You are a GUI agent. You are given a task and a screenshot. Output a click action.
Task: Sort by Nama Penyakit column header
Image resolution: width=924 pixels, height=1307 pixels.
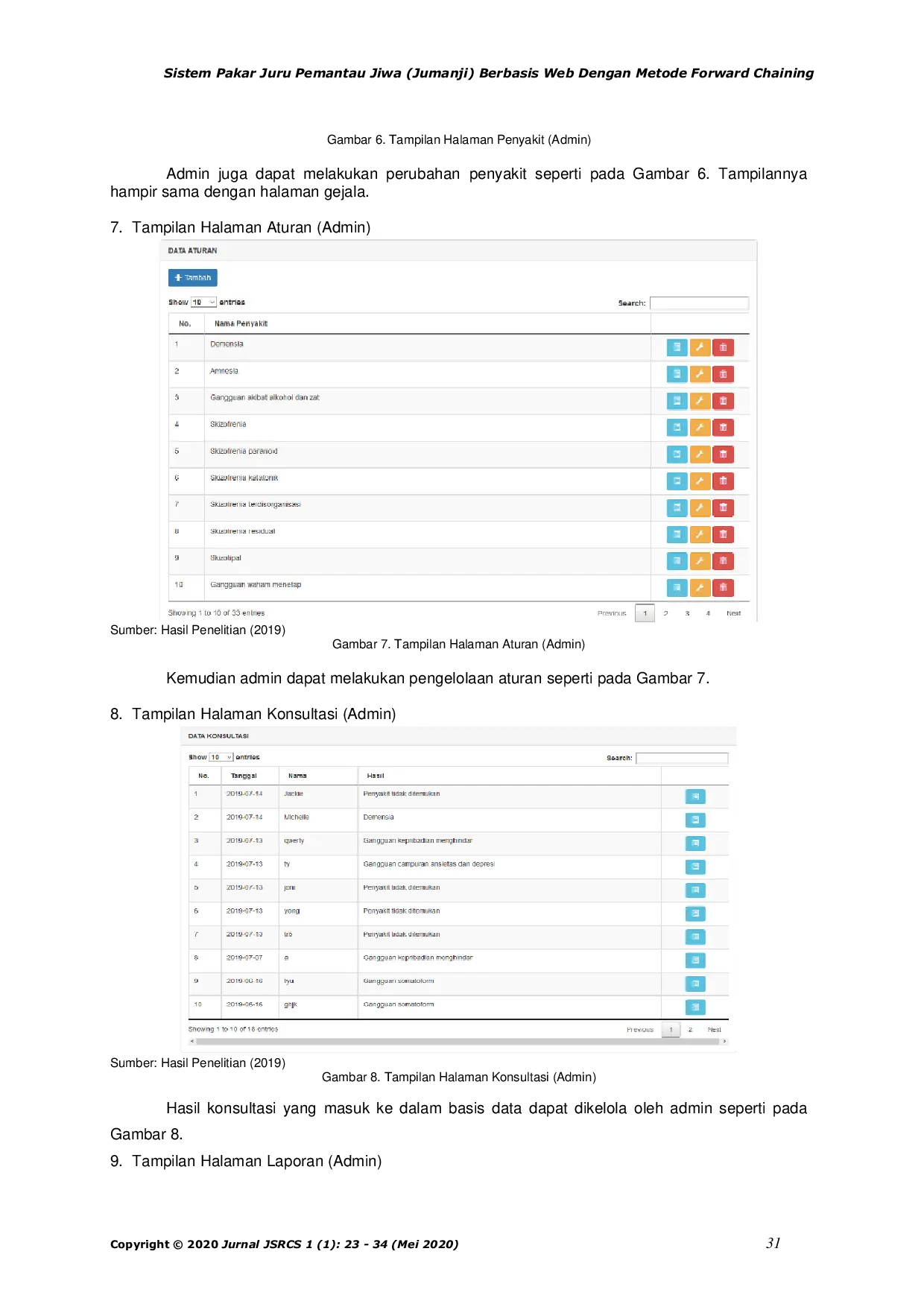[x=241, y=323]
